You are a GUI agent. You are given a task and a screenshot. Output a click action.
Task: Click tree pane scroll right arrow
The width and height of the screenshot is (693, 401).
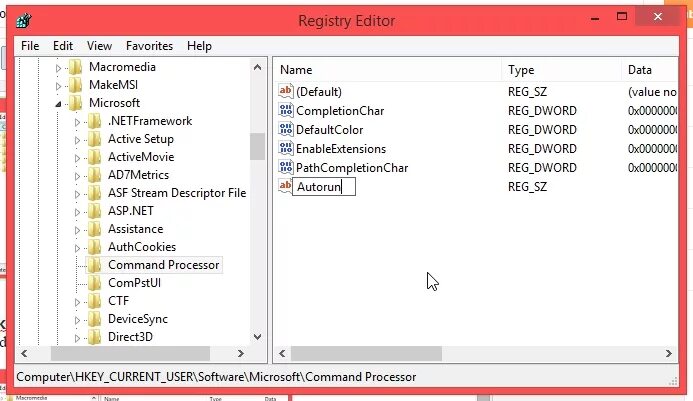click(241, 353)
